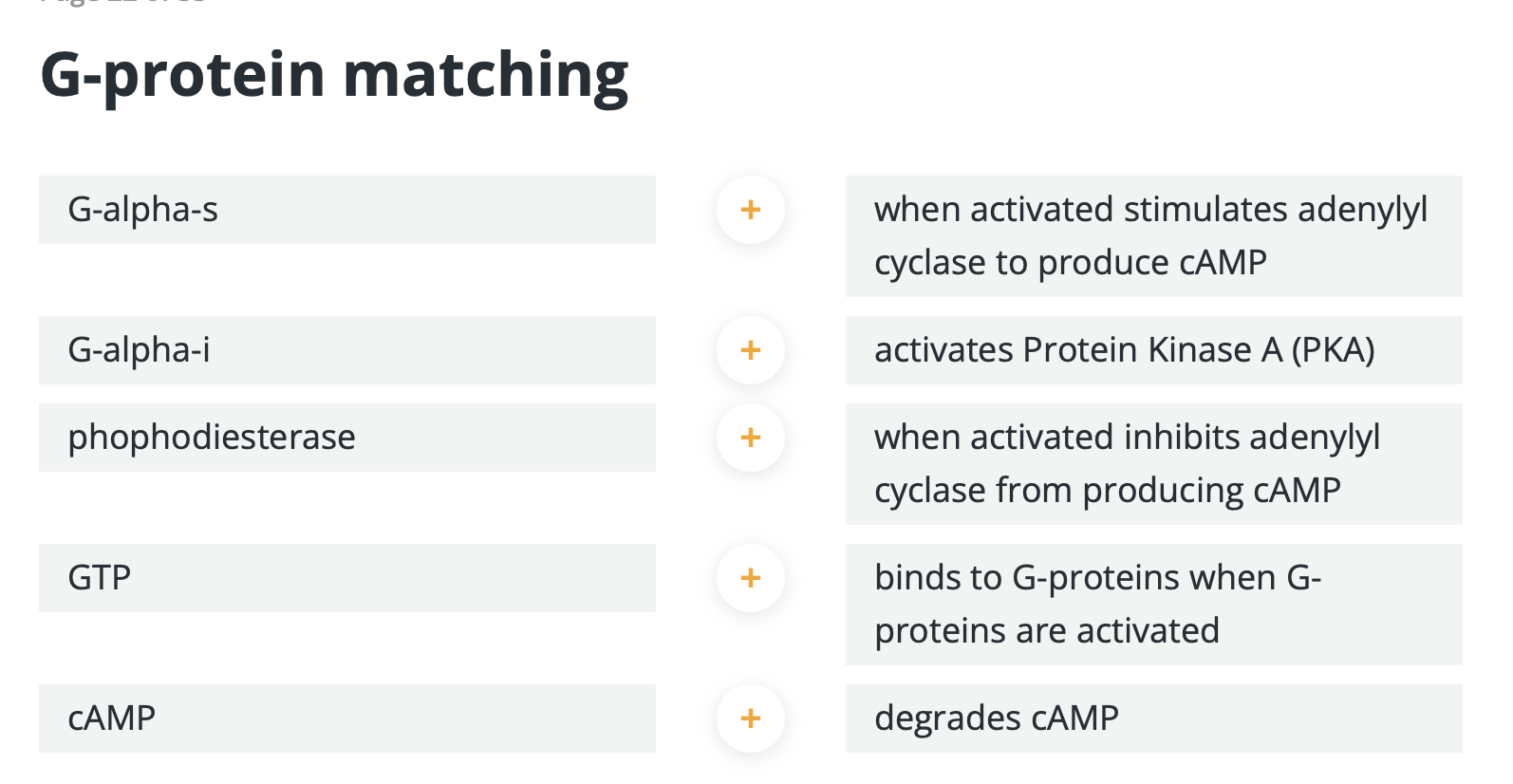The height and width of the screenshot is (784, 1513).
Task: Select the definition about stimulating adenylyl cyclase
Action: pos(1153,235)
